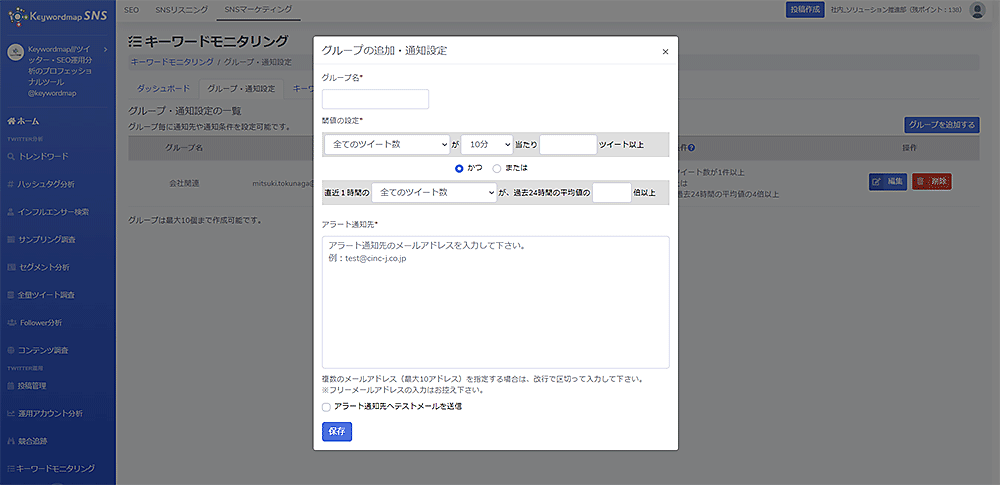Screen dimensions: 1000x485
Task: Click the 保存 save button
Action: [x=336, y=431]
